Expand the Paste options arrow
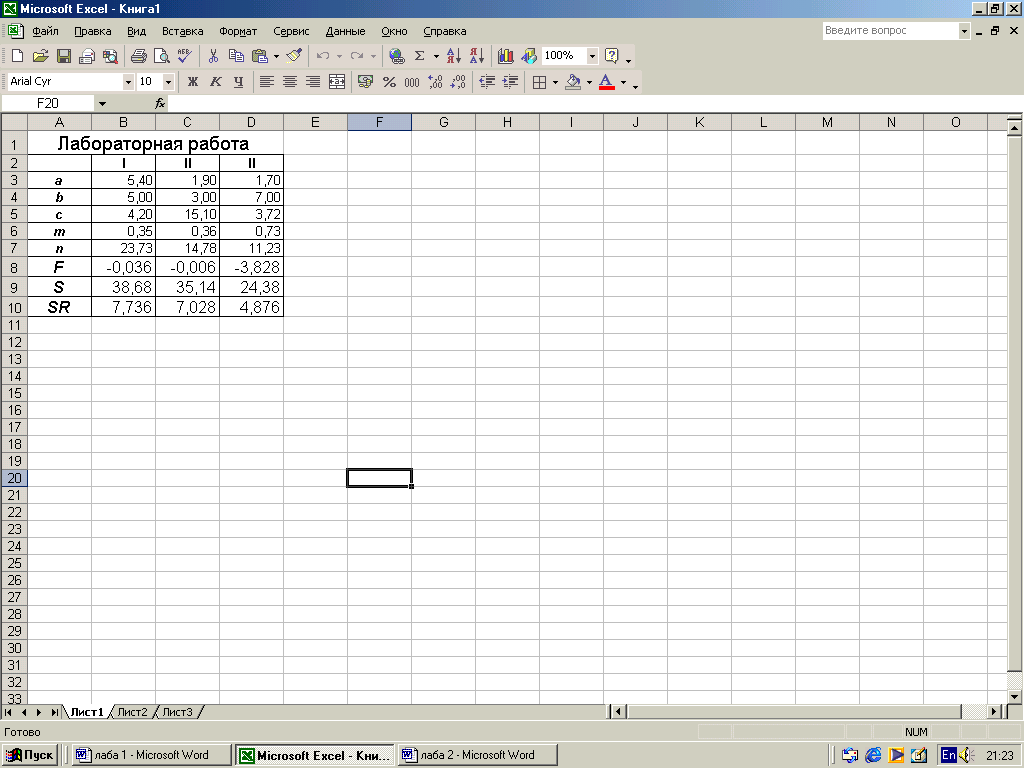The width and height of the screenshot is (1024, 768). [276, 57]
